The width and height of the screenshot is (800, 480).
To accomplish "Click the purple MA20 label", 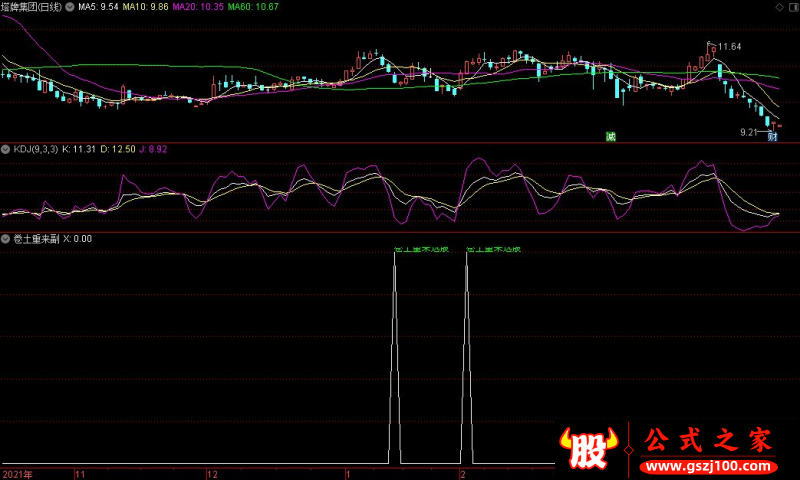I will click(x=198, y=7).
